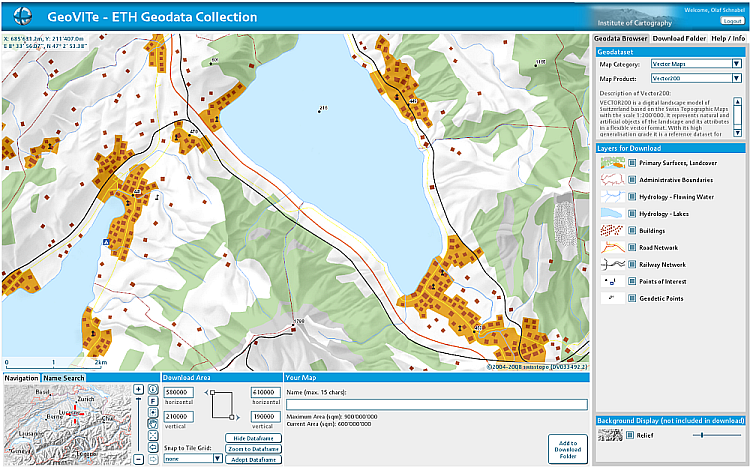Click description scrollbar down arrow
The image size is (750, 467).
pyautogui.click(x=737, y=133)
